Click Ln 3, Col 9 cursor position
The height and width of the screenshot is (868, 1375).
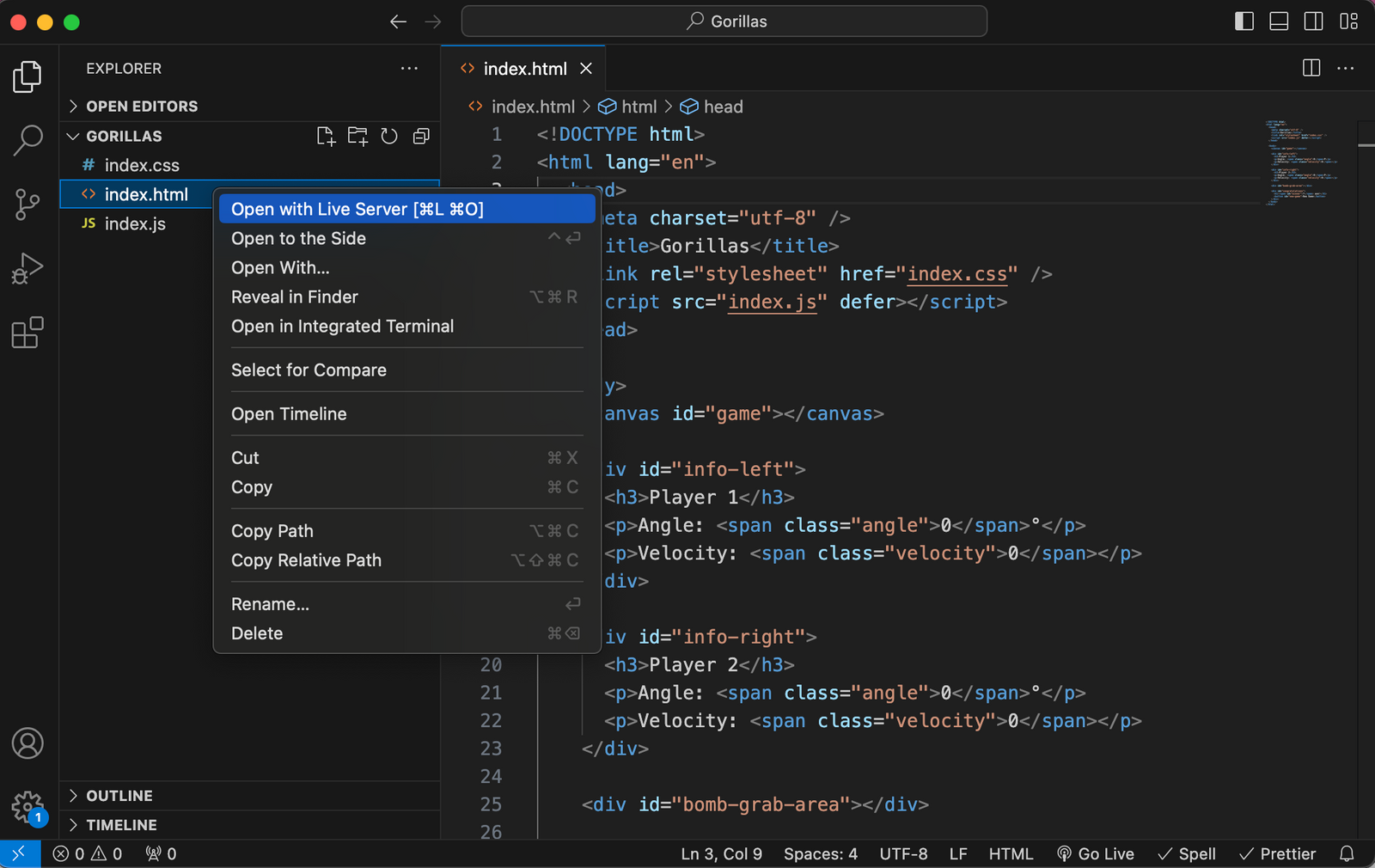721,853
